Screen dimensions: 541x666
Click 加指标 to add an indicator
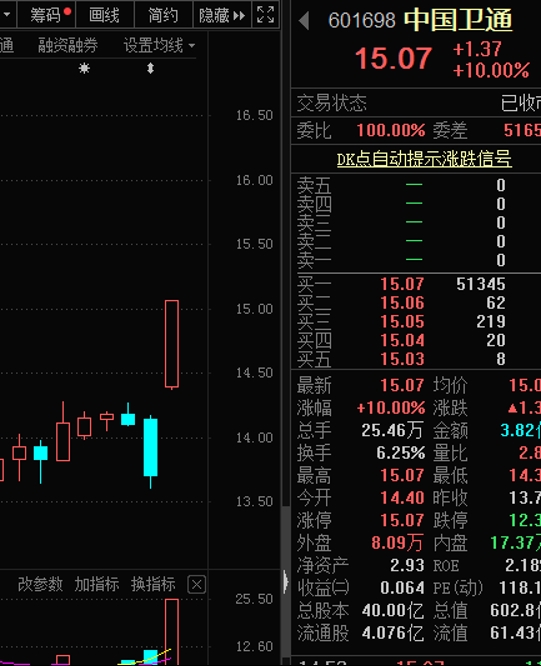click(x=96, y=584)
